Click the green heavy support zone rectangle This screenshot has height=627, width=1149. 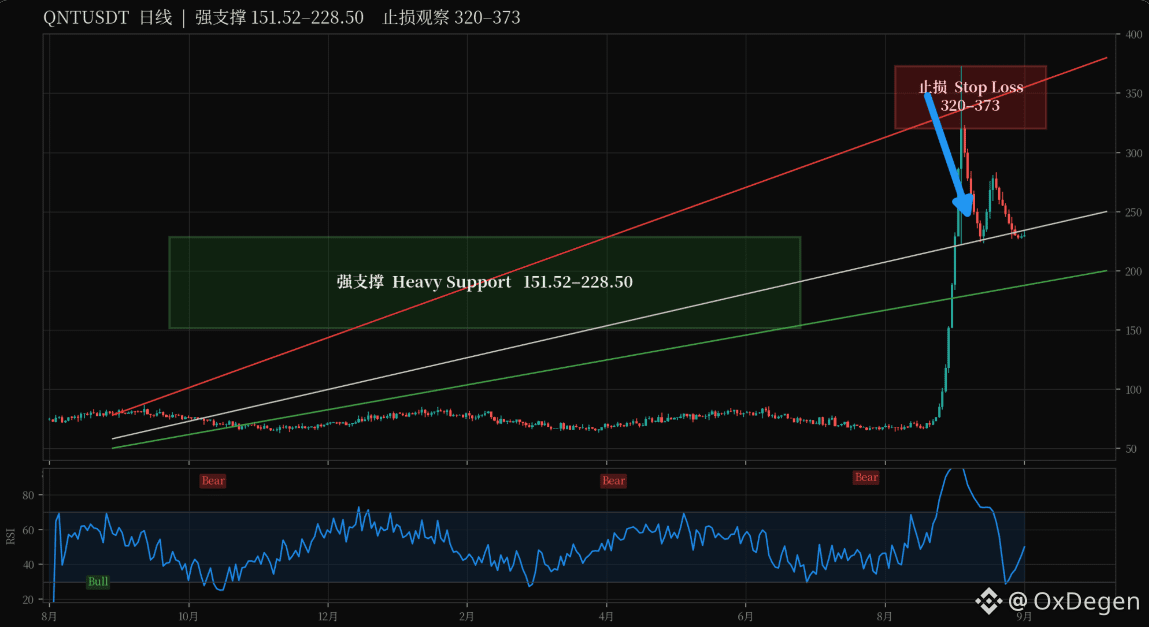click(484, 282)
